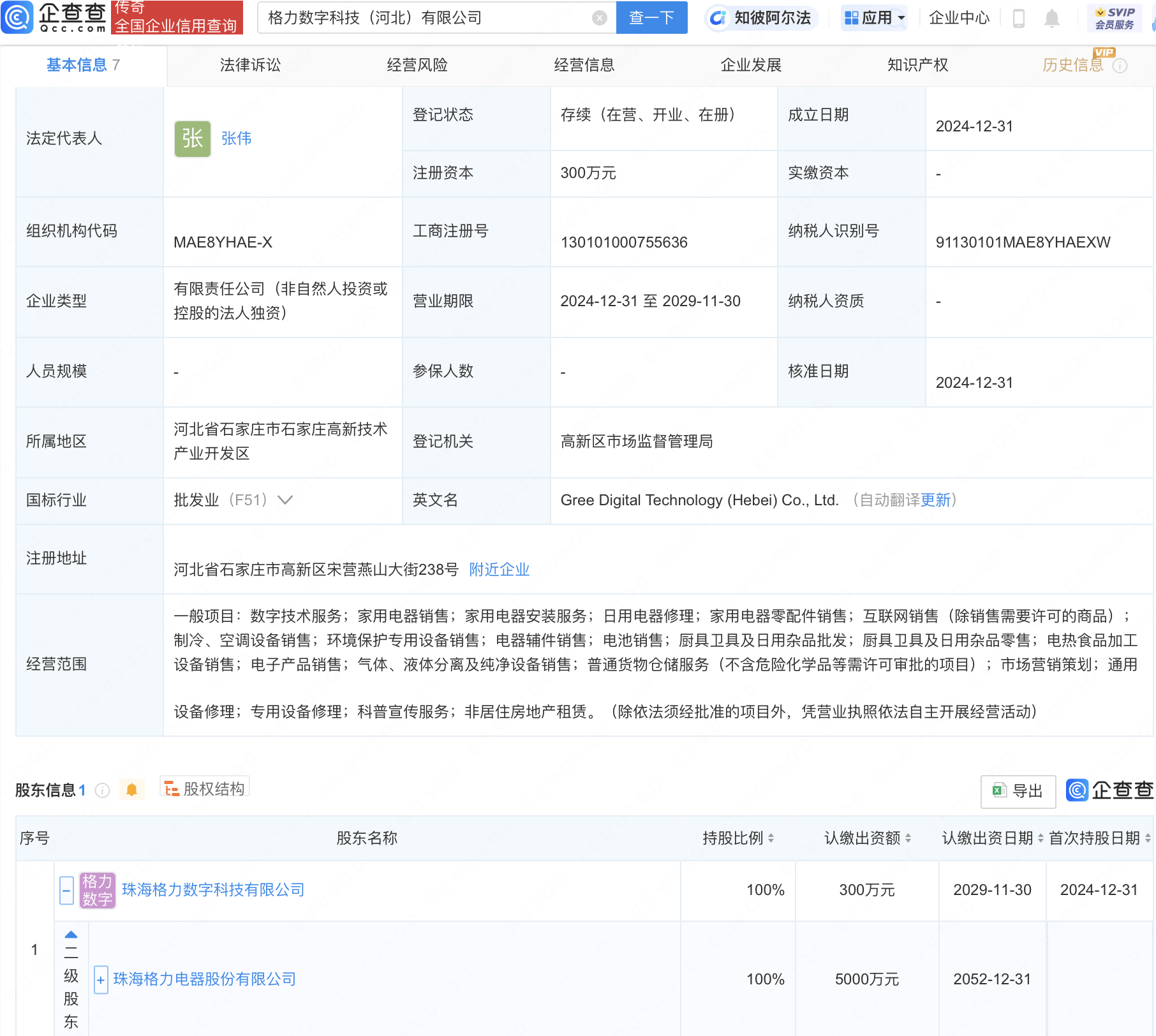Click the English name Gree Digital Technology
Viewport: 1156px width, 1036px height.
pyautogui.click(x=699, y=500)
